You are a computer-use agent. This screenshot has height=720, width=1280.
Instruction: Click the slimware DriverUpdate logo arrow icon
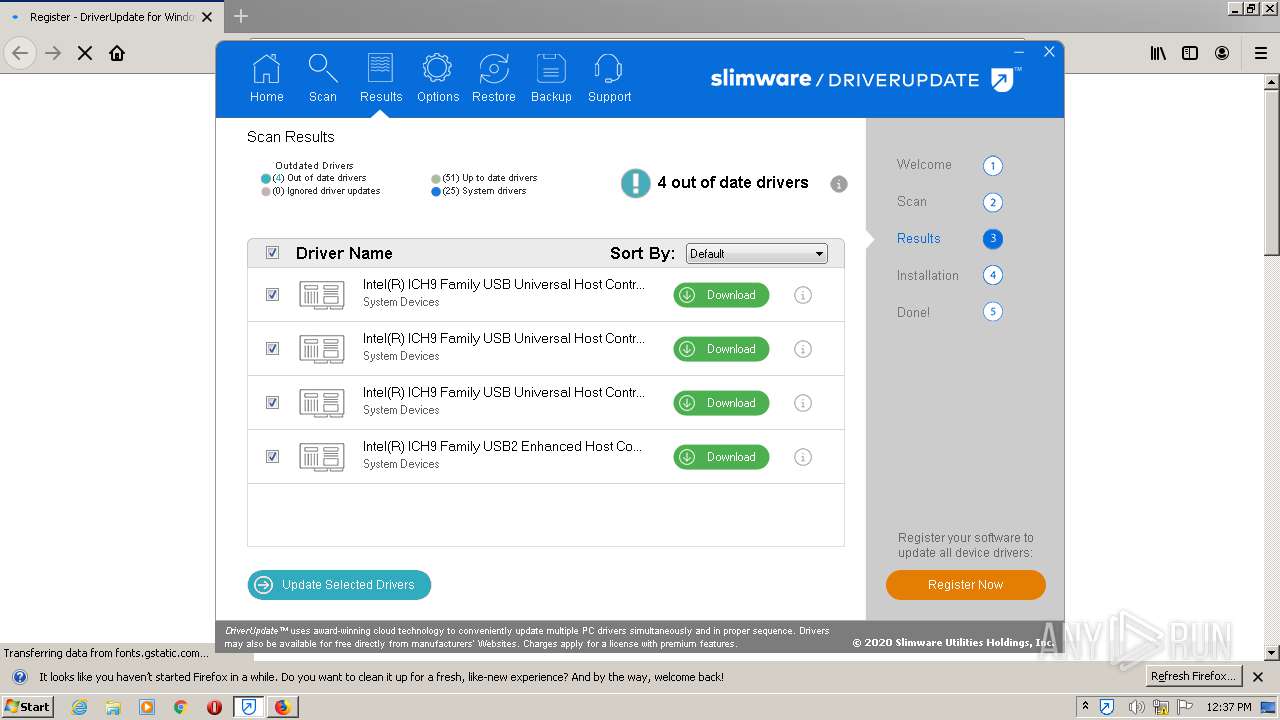pyautogui.click(x=1003, y=80)
